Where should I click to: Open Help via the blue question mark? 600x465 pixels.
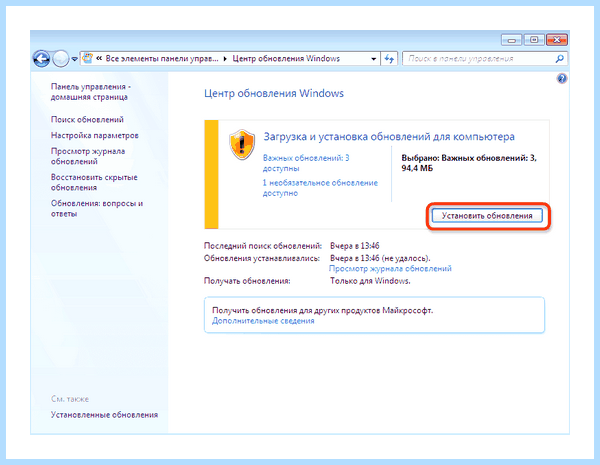562,79
